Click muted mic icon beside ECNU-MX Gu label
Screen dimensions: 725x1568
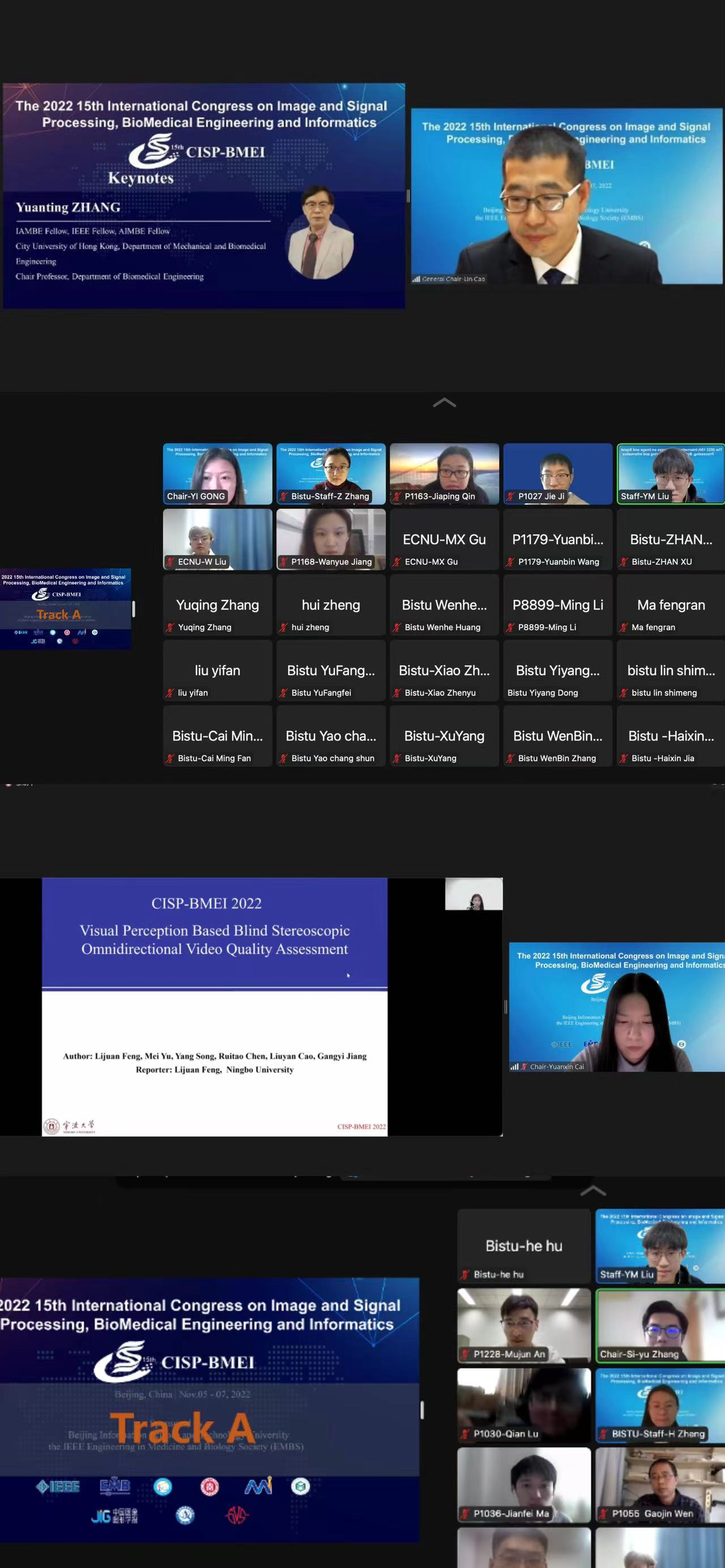[x=397, y=562]
